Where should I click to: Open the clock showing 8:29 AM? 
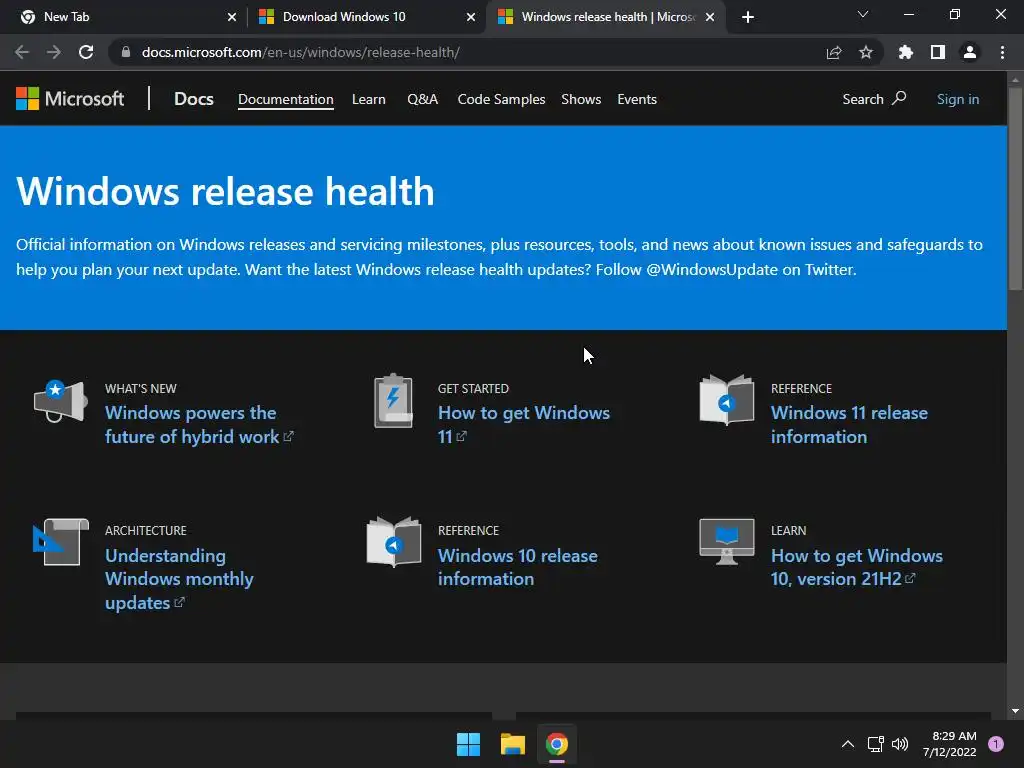pos(949,744)
